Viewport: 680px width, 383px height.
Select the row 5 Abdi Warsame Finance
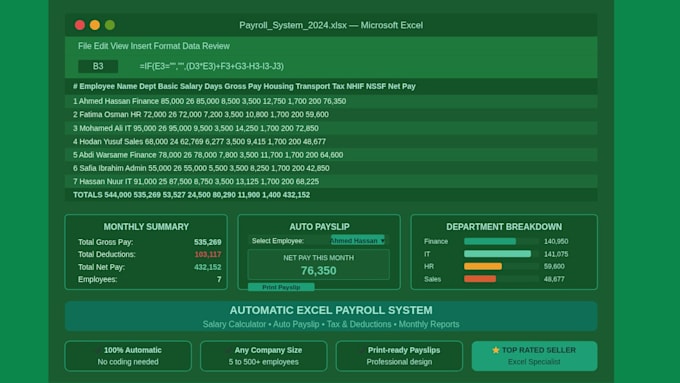click(x=331, y=155)
